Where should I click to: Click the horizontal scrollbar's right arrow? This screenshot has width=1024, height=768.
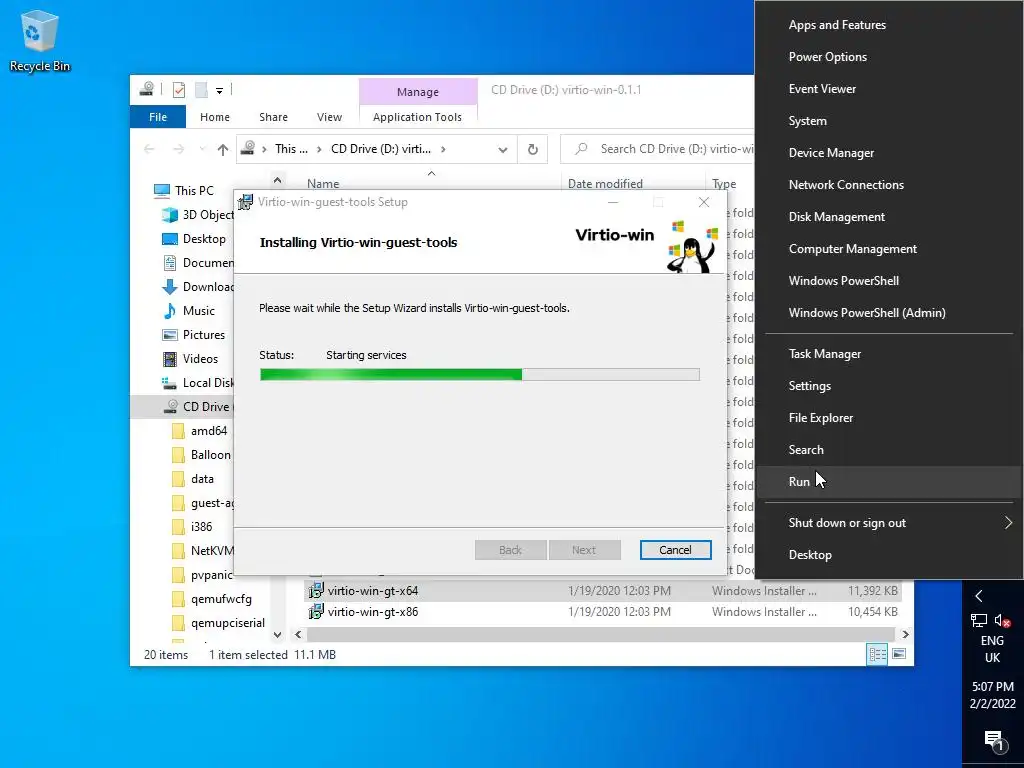tap(905, 634)
